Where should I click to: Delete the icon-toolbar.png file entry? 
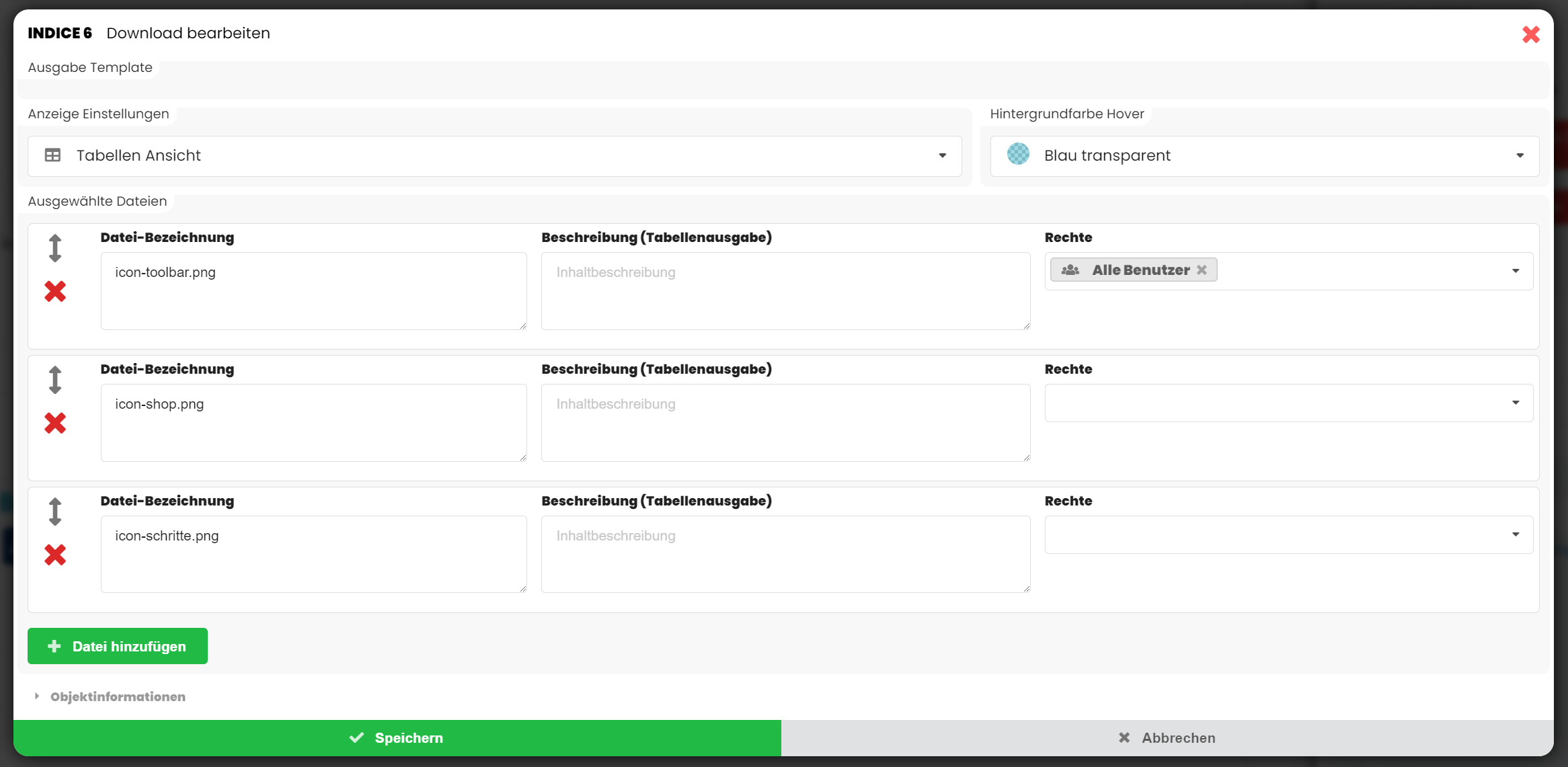tap(55, 291)
